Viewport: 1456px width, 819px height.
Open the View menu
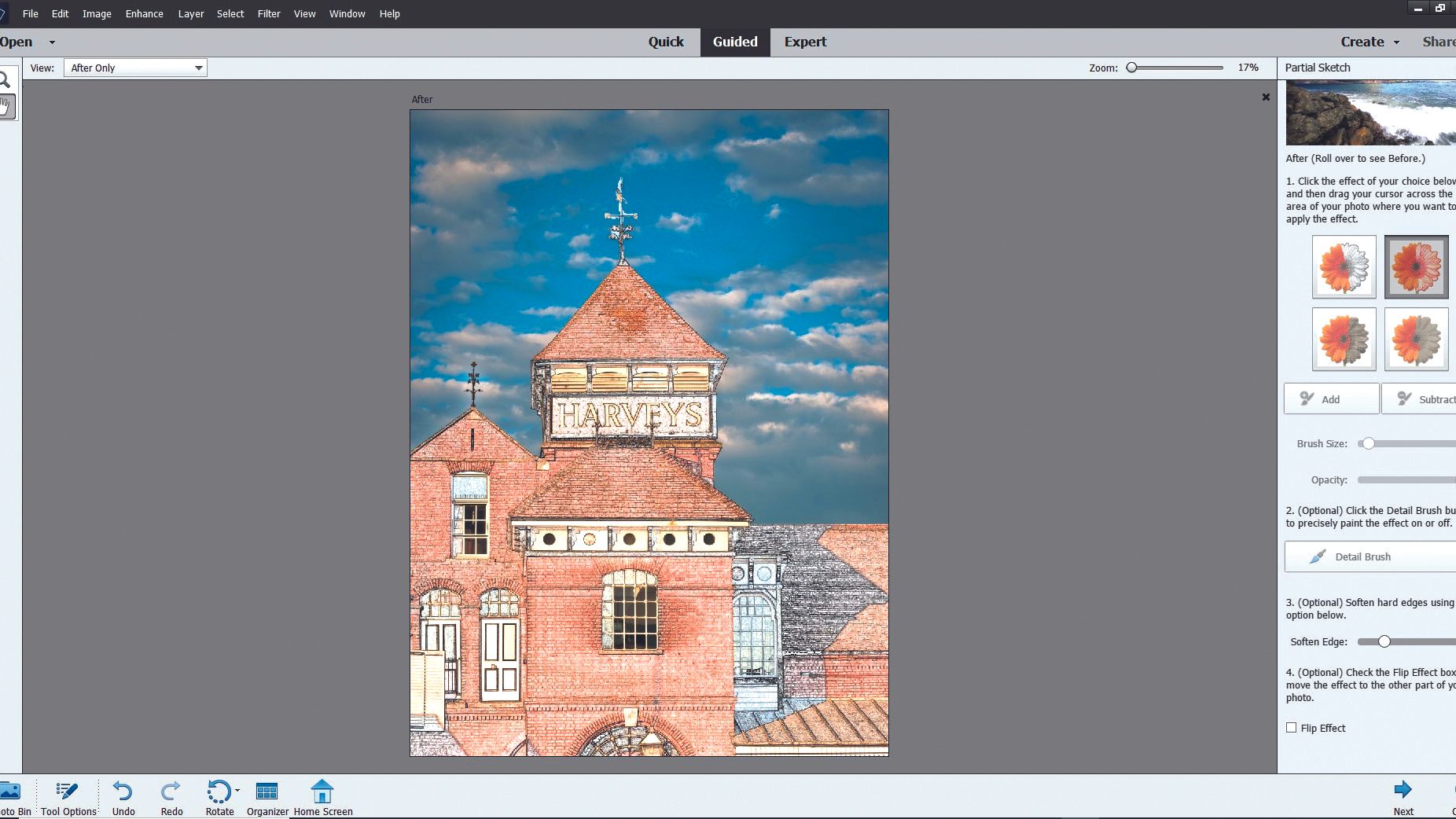click(x=304, y=13)
